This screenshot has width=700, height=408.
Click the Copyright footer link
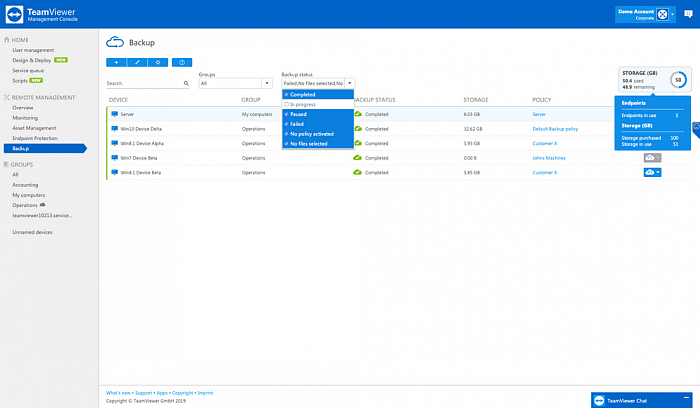pyautogui.click(x=183, y=393)
